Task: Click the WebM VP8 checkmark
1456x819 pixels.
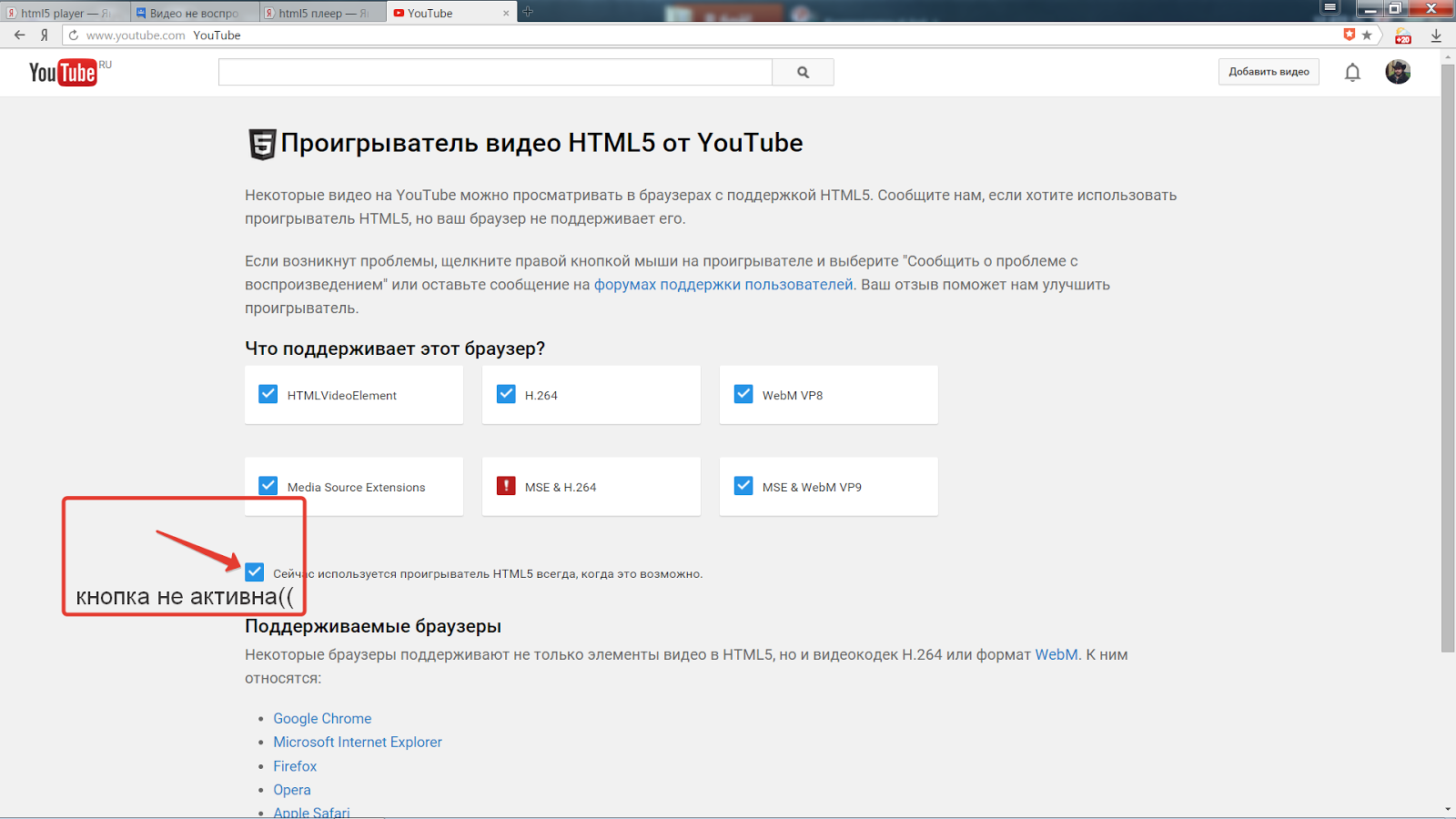Action: [x=743, y=394]
